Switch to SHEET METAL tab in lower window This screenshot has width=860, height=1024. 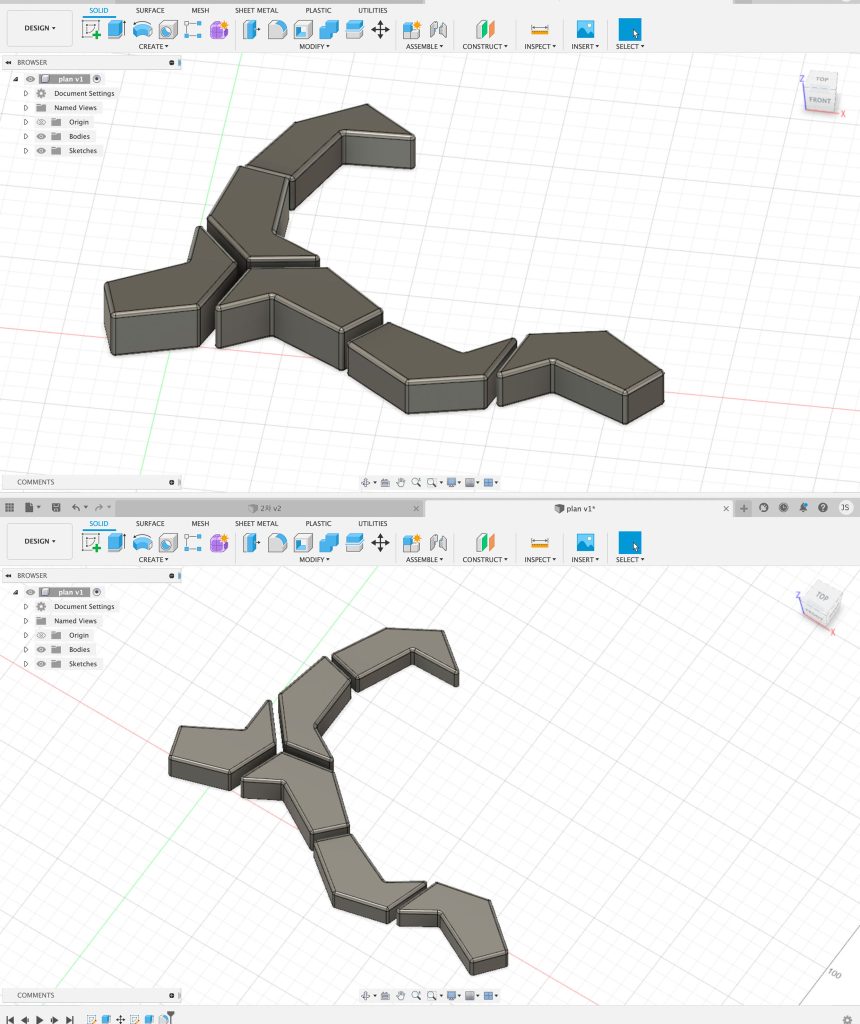click(257, 524)
